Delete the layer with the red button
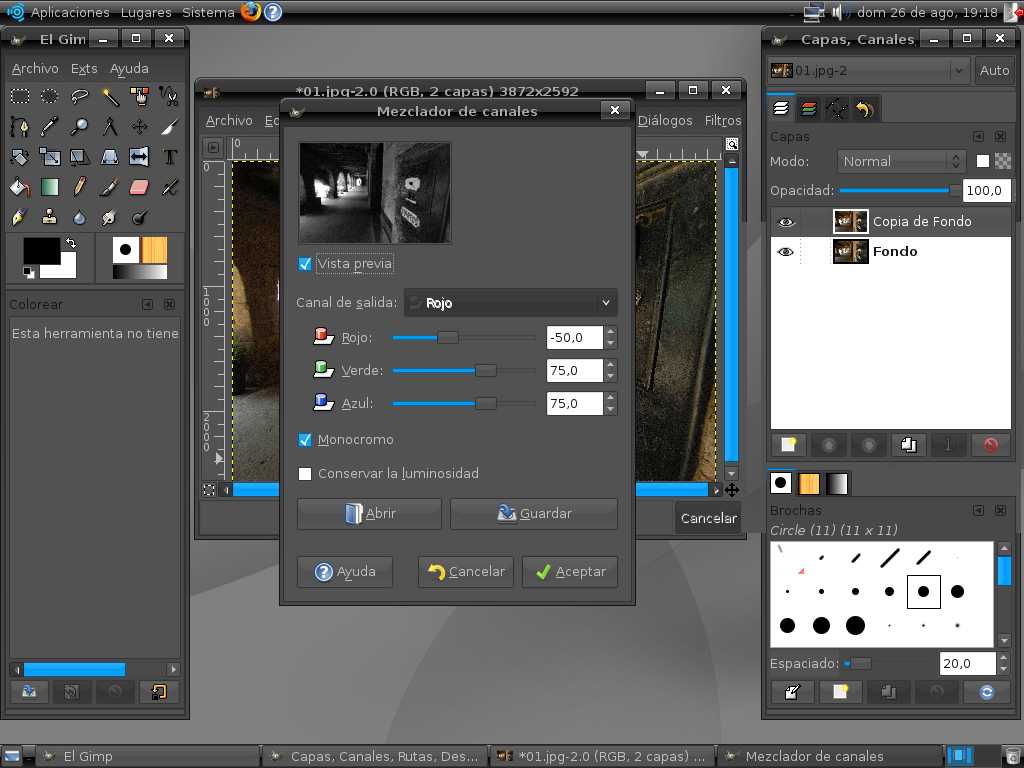The height and width of the screenshot is (768, 1024). (991, 445)
